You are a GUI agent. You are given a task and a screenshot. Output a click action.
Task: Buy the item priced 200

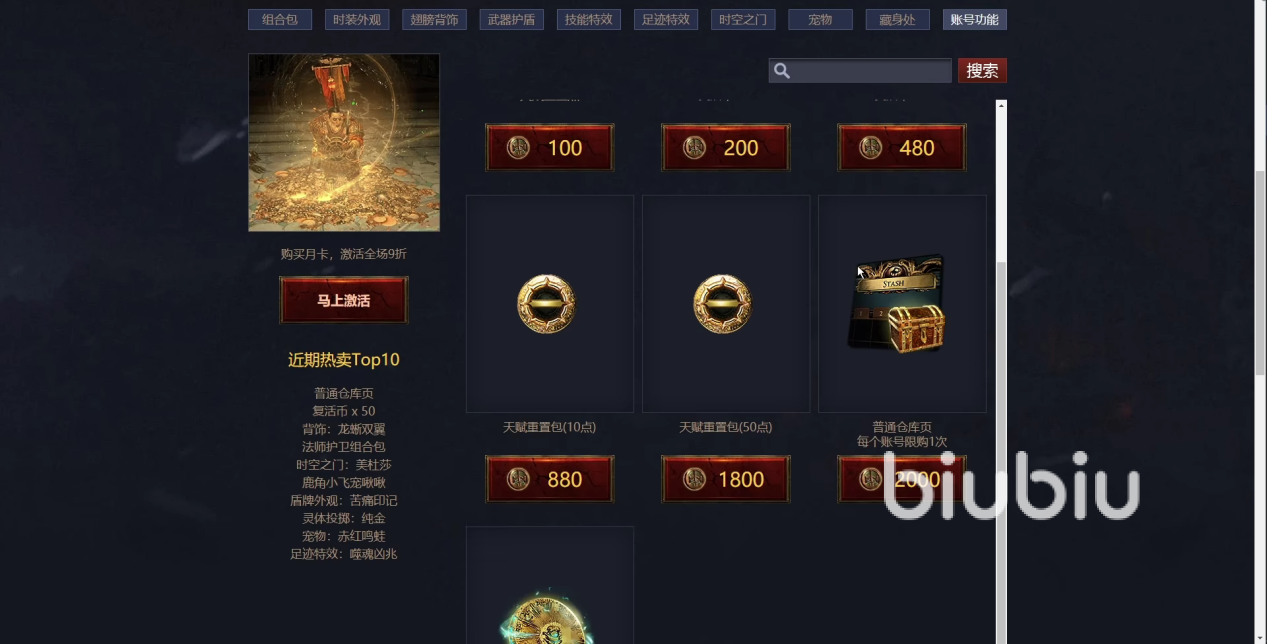tap(726, 148)
